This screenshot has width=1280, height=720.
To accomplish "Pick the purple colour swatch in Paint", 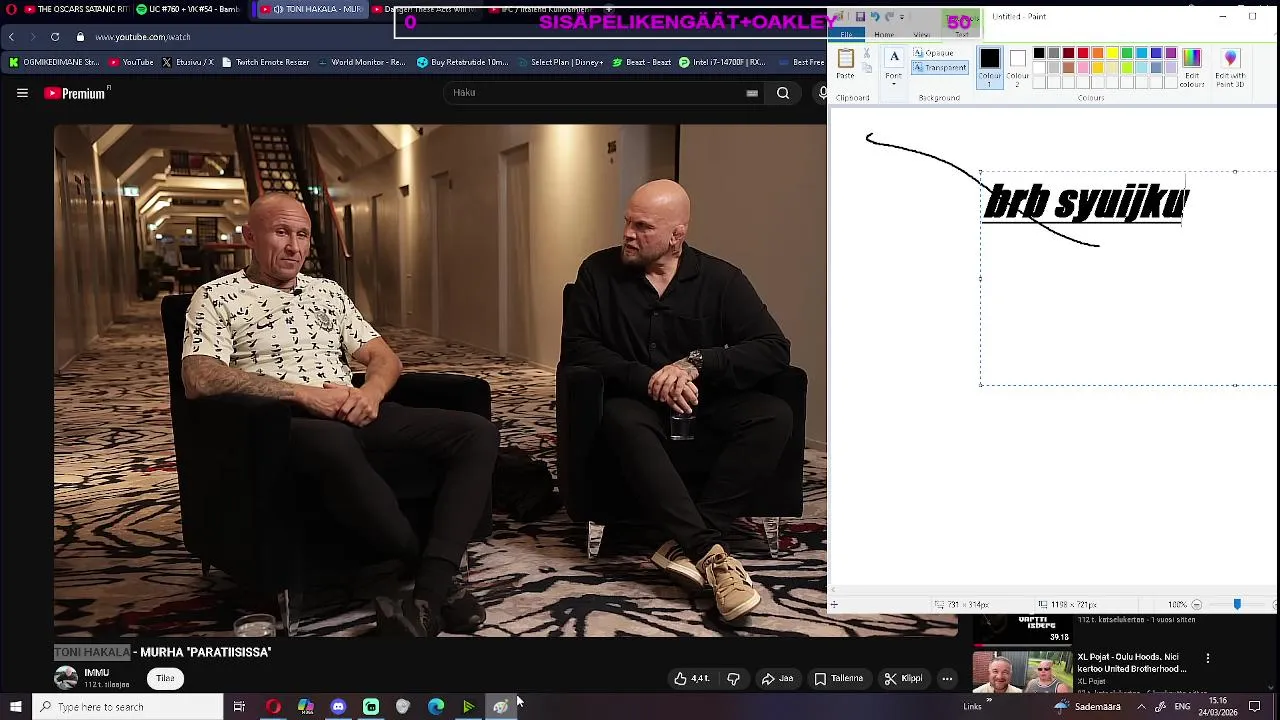I will click(x=1171, y=53).
